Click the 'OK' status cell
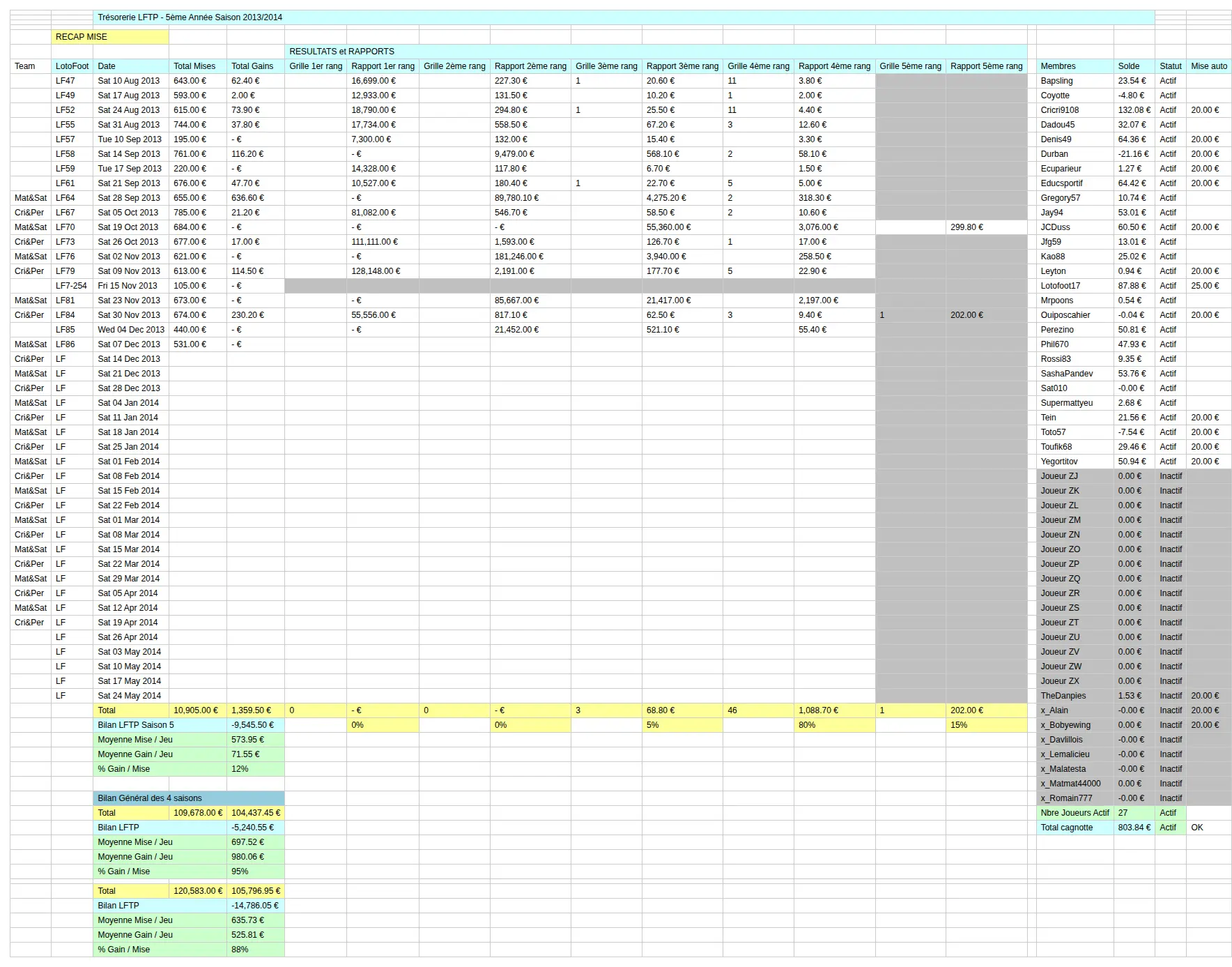The width and height of the screenshot is (1232, 967). tap(1209, 828)
